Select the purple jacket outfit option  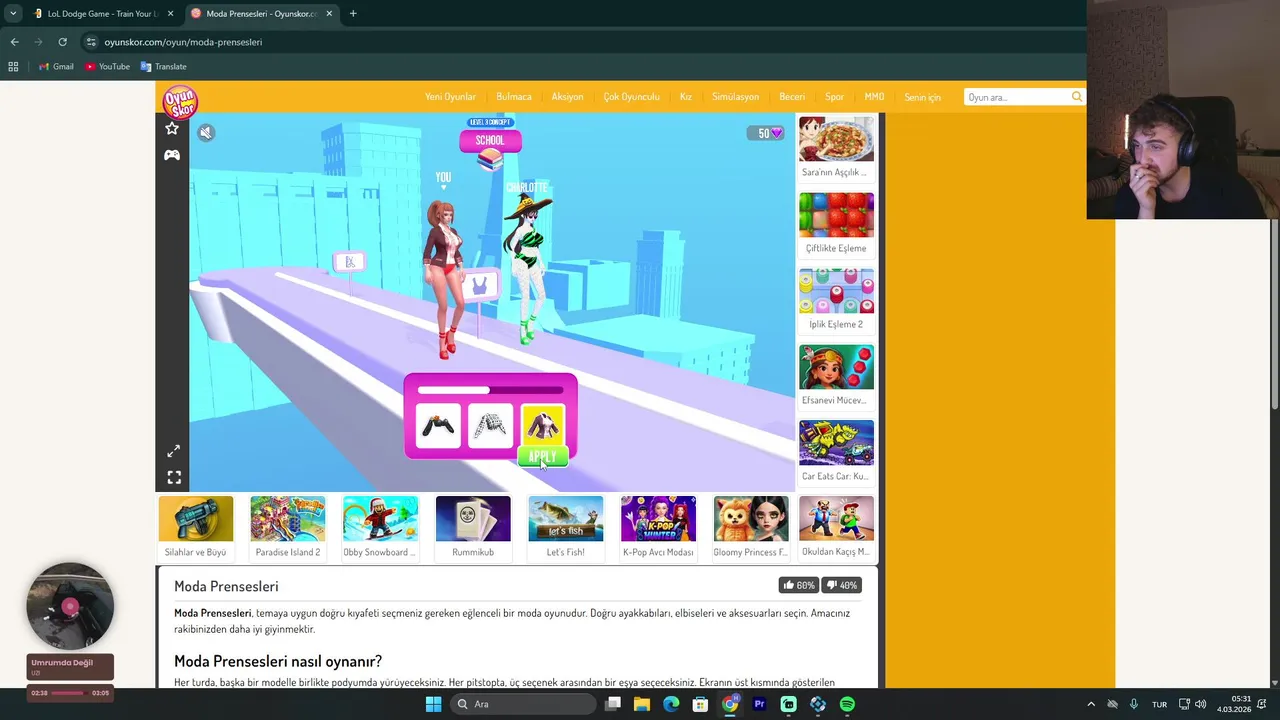[543, 425]
